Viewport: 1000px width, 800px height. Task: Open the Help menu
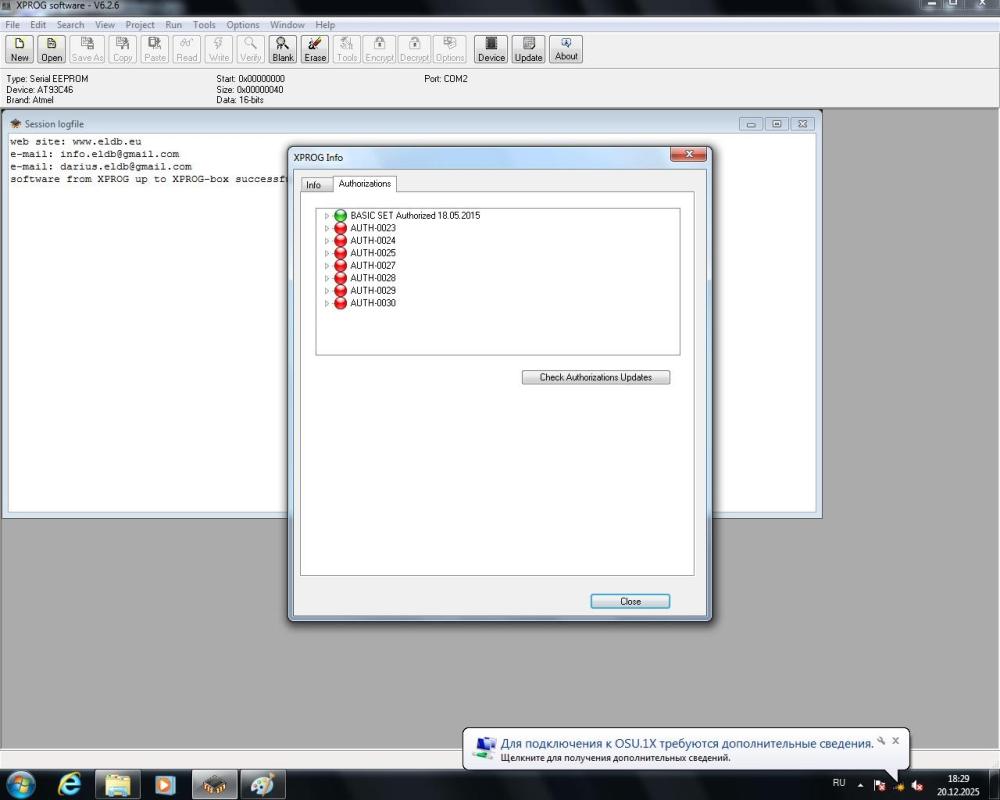(325, 25)
